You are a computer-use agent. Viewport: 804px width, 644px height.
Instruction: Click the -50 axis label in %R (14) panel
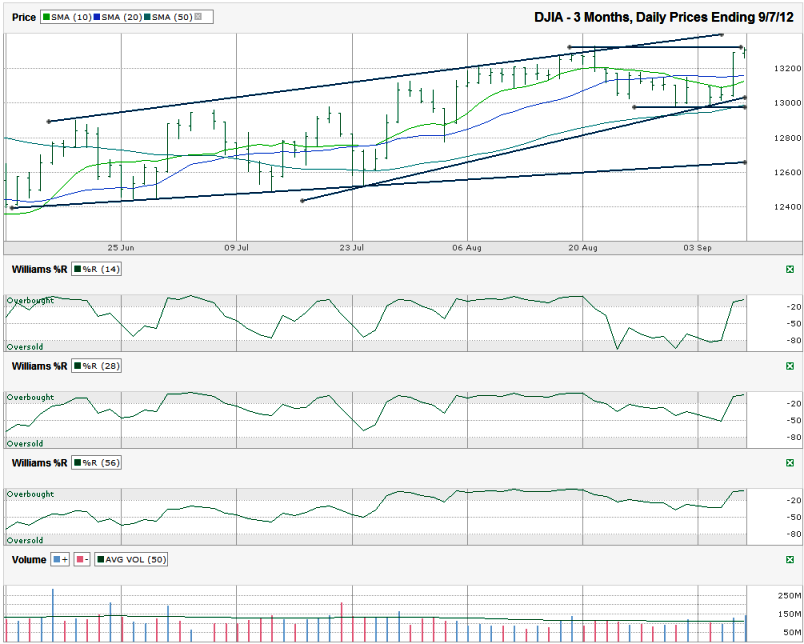(x=794, y=324)
